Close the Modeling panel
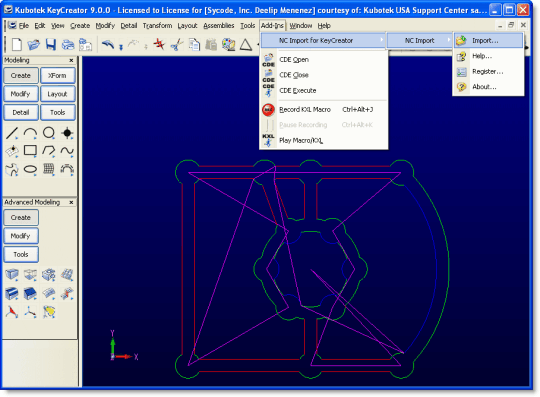Viewport: 540px width, 397px height. point(71,60)
